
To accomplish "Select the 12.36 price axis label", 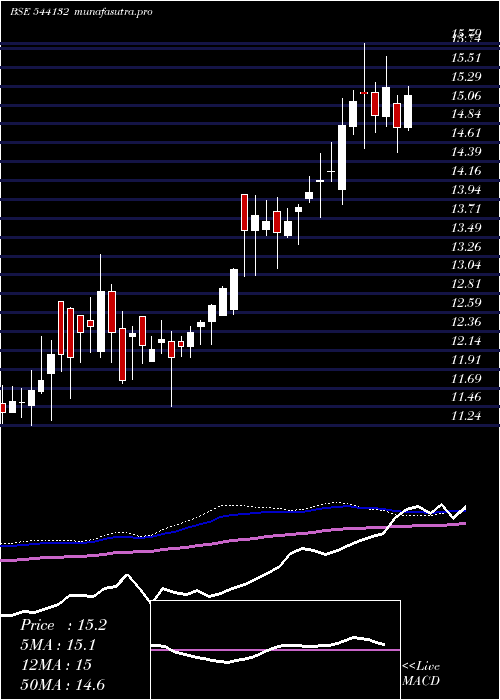I will pos(466,322).
